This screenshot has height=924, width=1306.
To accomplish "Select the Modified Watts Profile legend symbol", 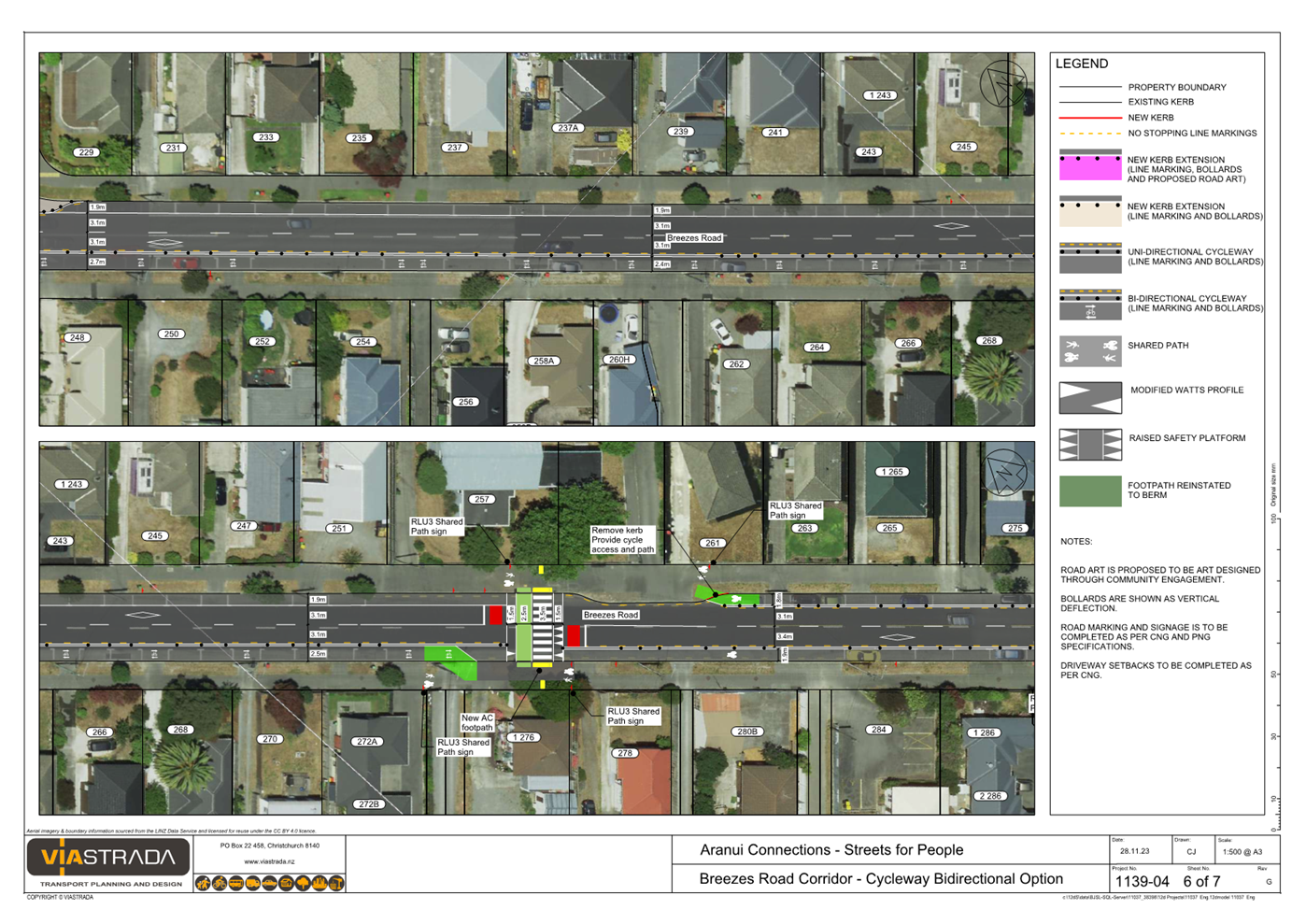I will [x=1089, y=398].
